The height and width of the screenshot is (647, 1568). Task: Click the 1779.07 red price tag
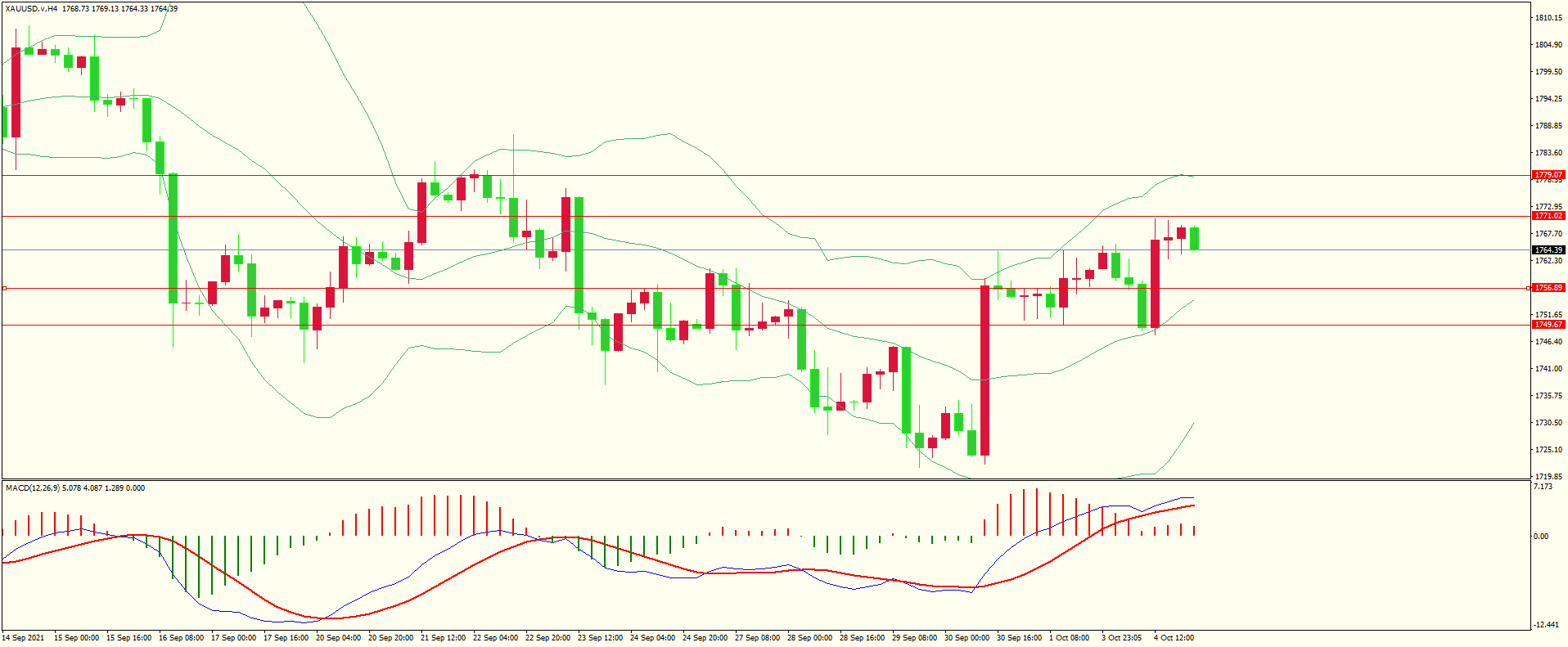click(1548, 175)
